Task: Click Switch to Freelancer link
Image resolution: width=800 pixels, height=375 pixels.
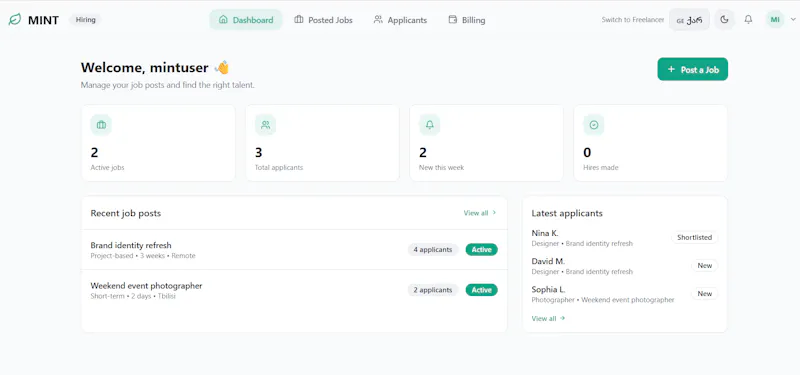Action: (633, 20)
